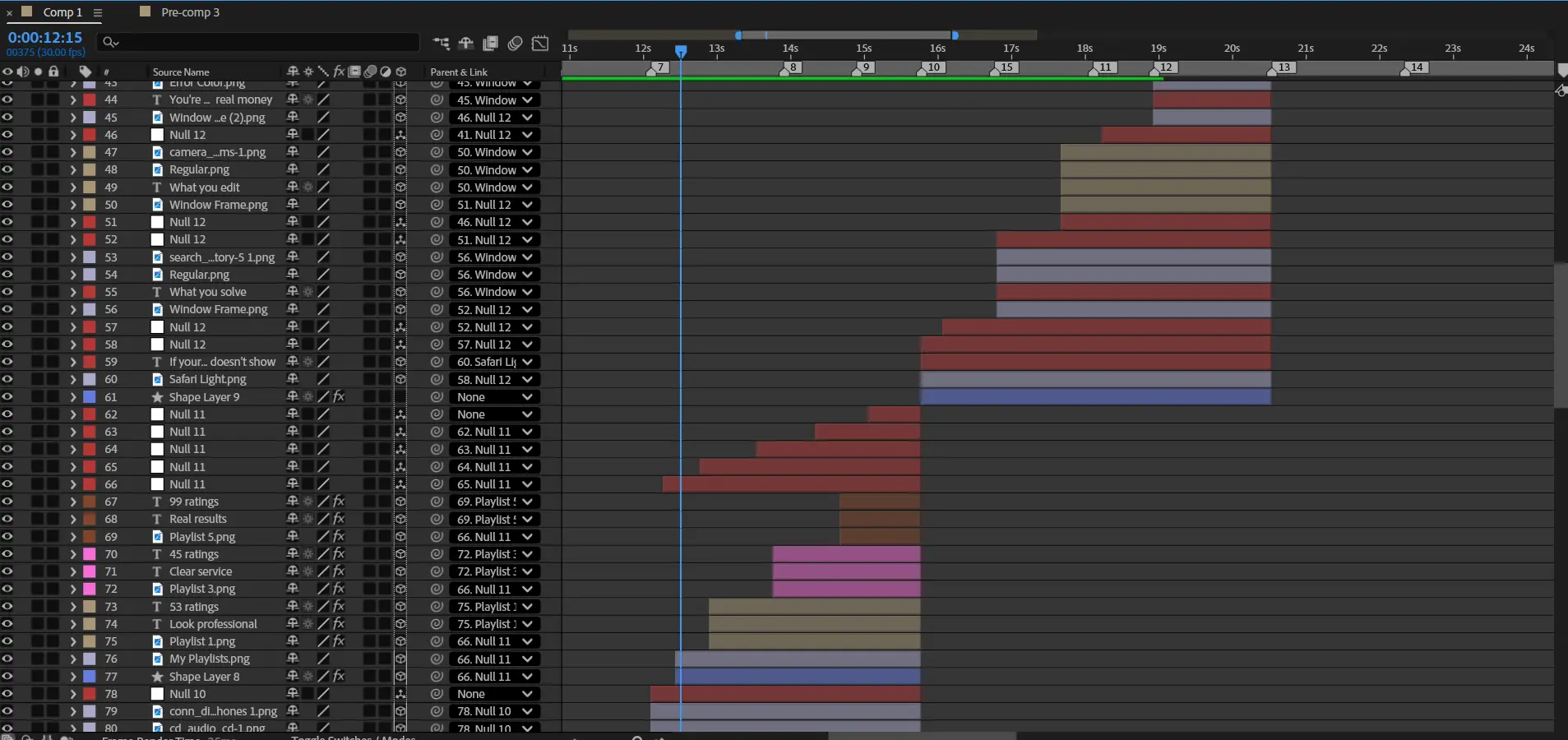This screenshot has height=740, width=1568.
Task: Switch to the Pre-comp 3 tab
Action: [190, 12]
